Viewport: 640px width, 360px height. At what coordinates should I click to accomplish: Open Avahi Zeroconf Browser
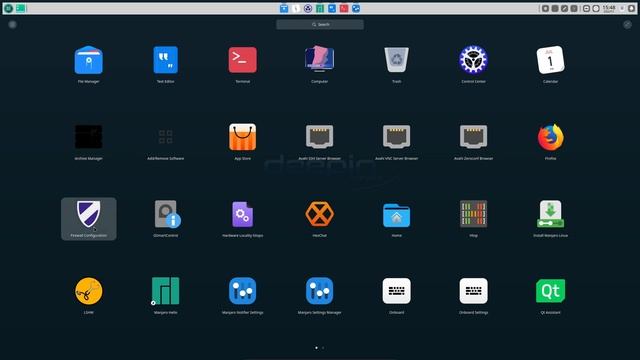pyautogui.click(x=473, y=137)
